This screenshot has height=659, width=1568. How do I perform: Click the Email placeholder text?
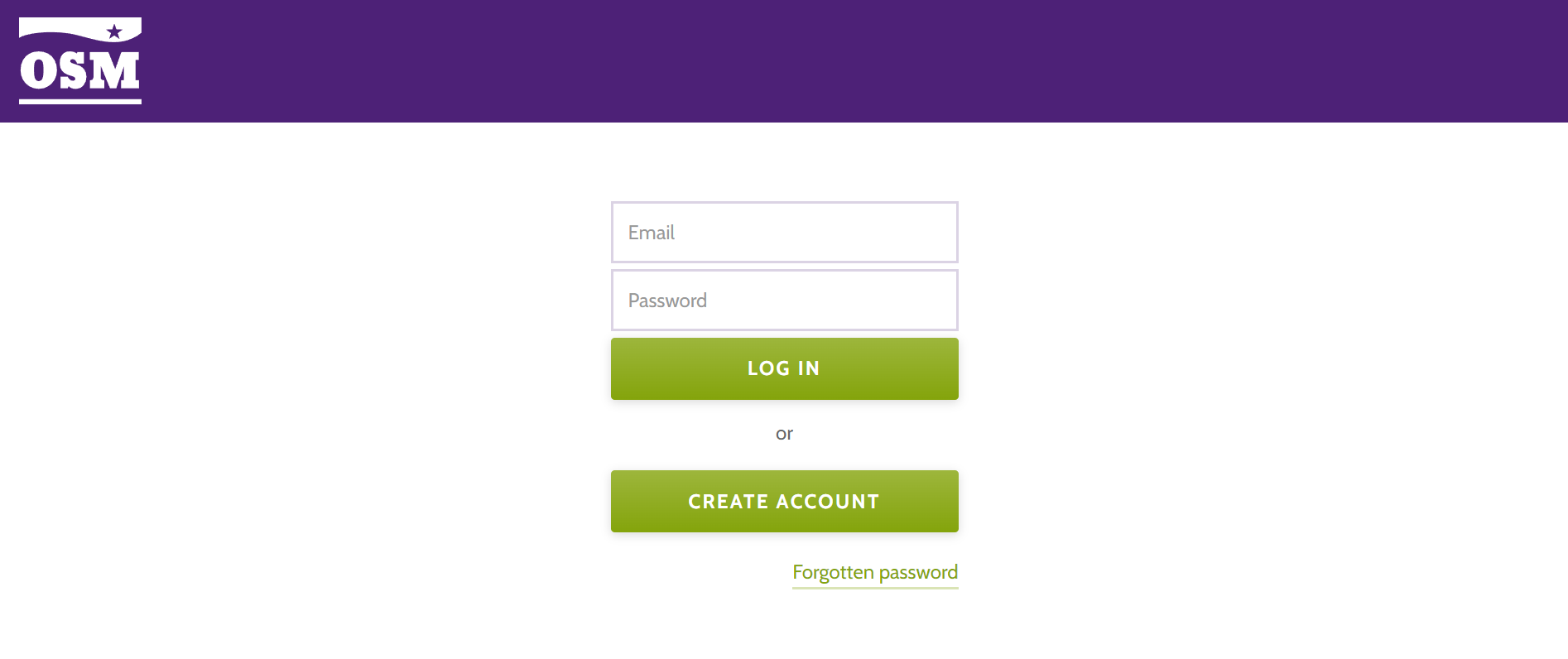[x=652, y=233]
